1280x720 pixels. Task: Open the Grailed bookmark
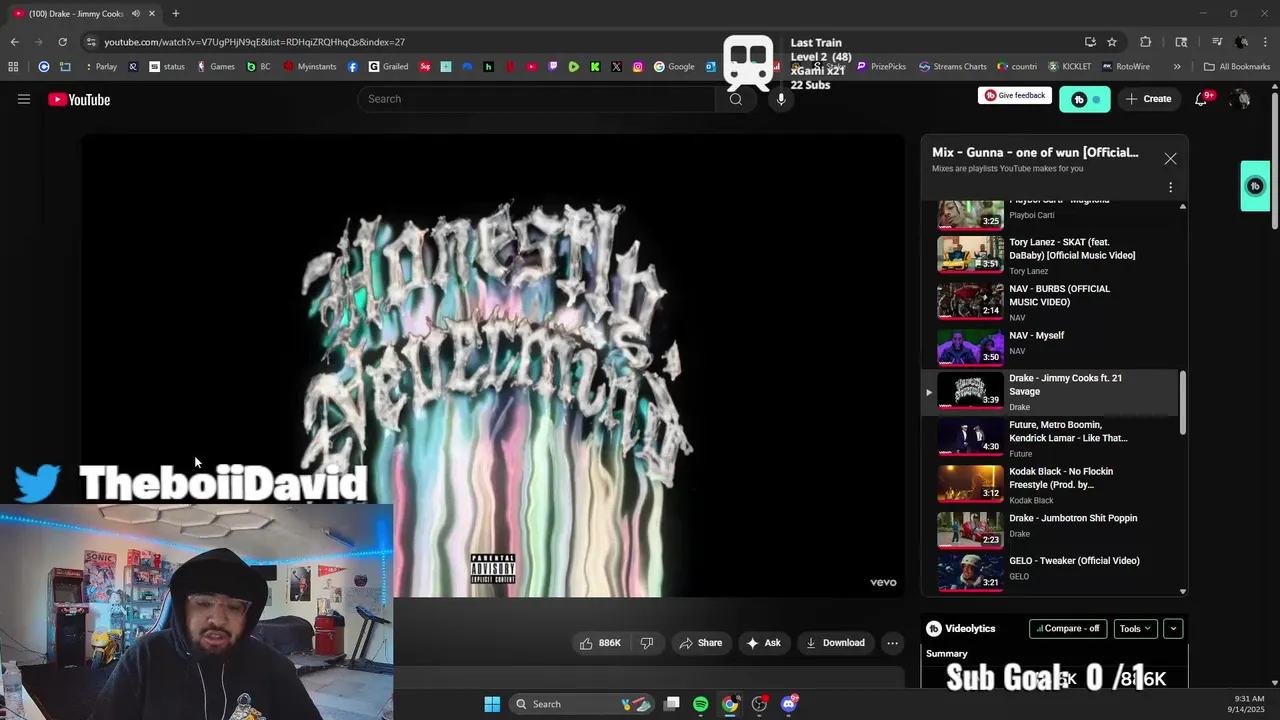pyautogui.click(x=389, y=67)
